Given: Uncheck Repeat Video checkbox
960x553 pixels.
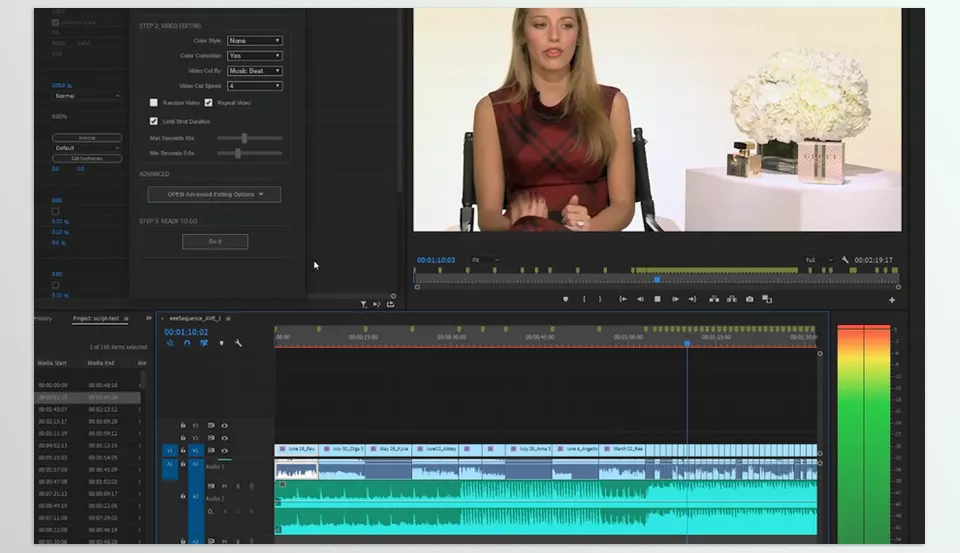Looking at the screenshot, I should 209,103.
